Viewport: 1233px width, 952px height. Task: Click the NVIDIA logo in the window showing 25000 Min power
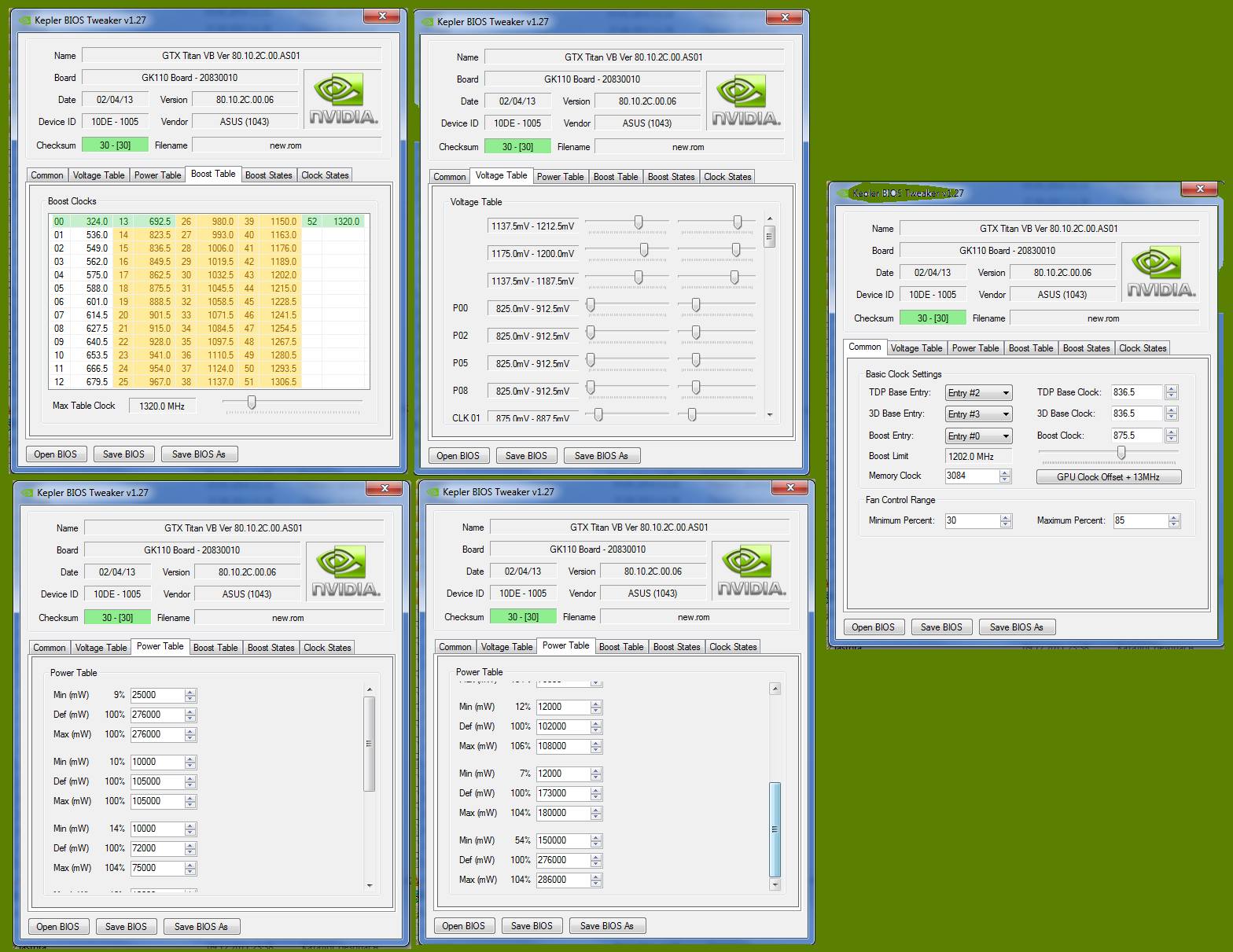point(345,572)
